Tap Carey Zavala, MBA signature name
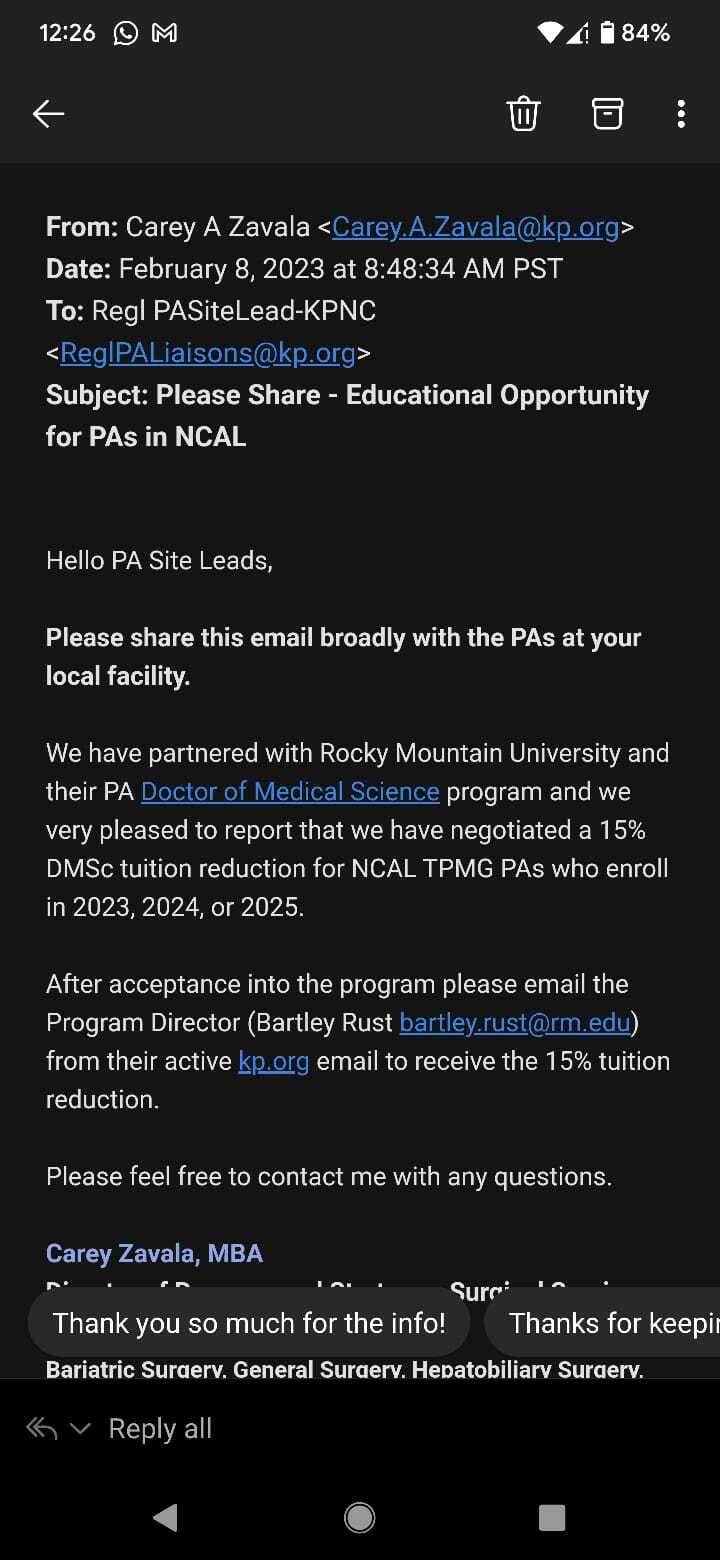This screenshot has width=720, height=1560. pyautogui.click(x=154, y=1253)
